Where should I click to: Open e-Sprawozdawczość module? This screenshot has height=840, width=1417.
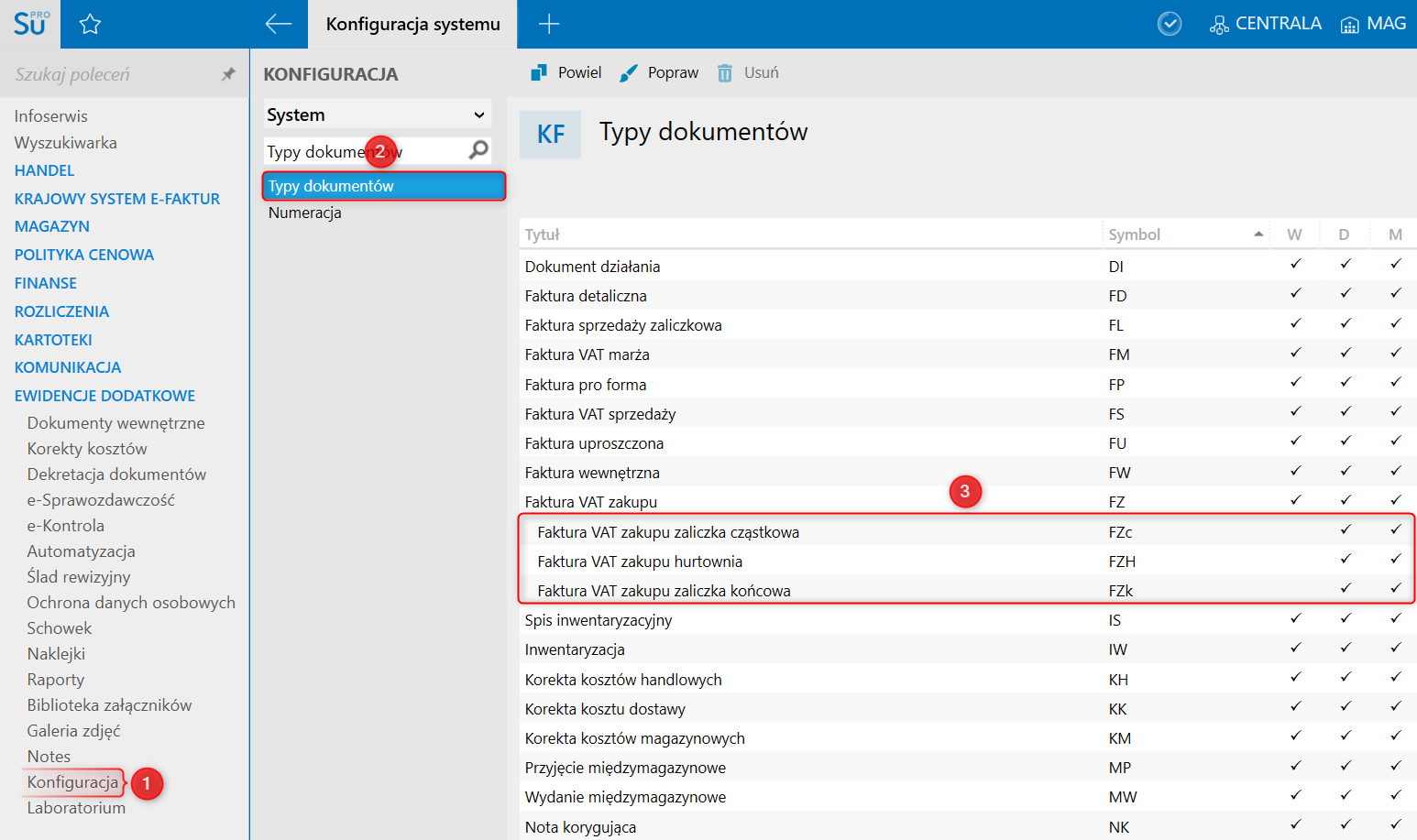click(x=101, y=500)
